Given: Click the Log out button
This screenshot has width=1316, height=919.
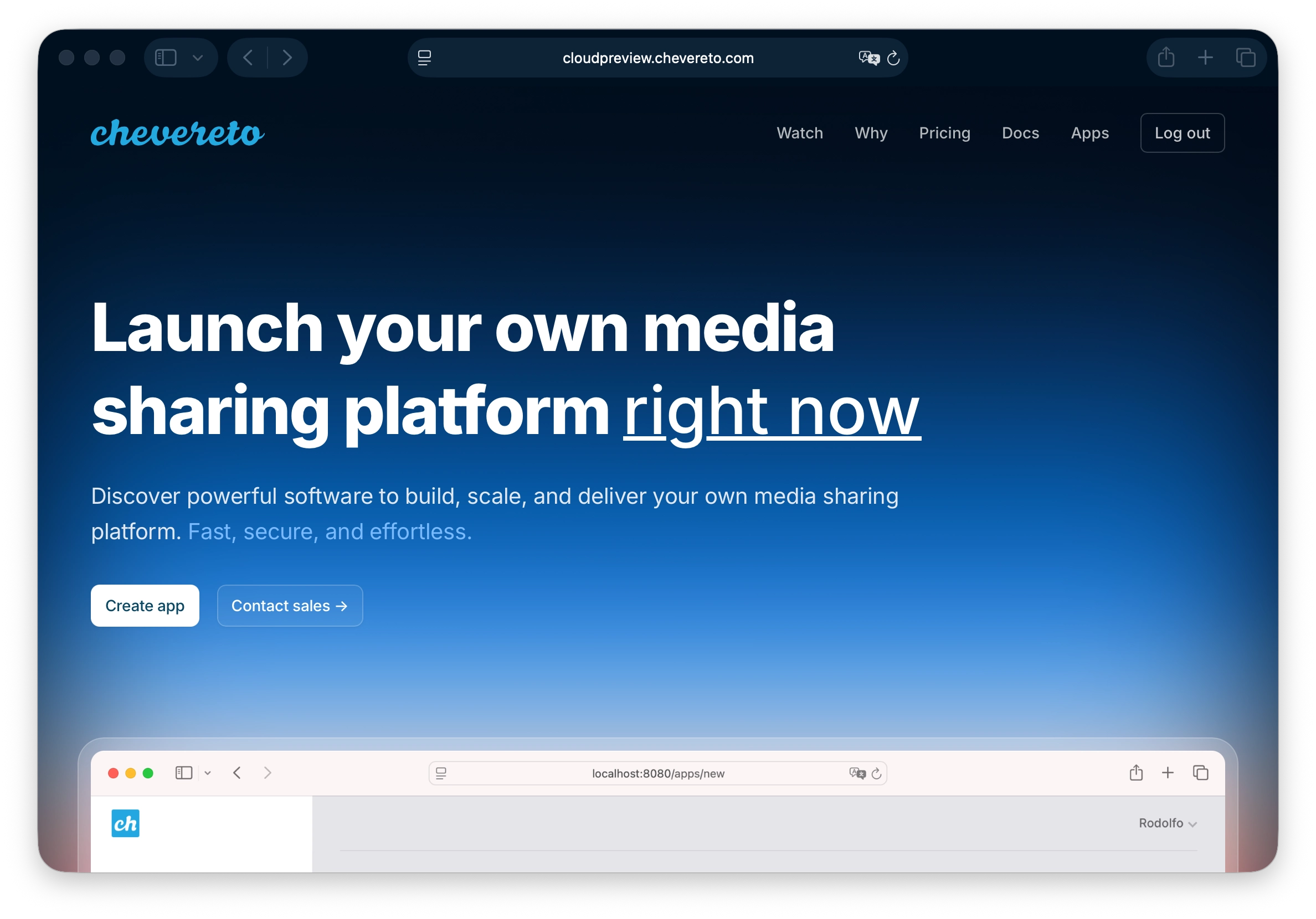Looking at the screenshot, I should (1182, 133).
